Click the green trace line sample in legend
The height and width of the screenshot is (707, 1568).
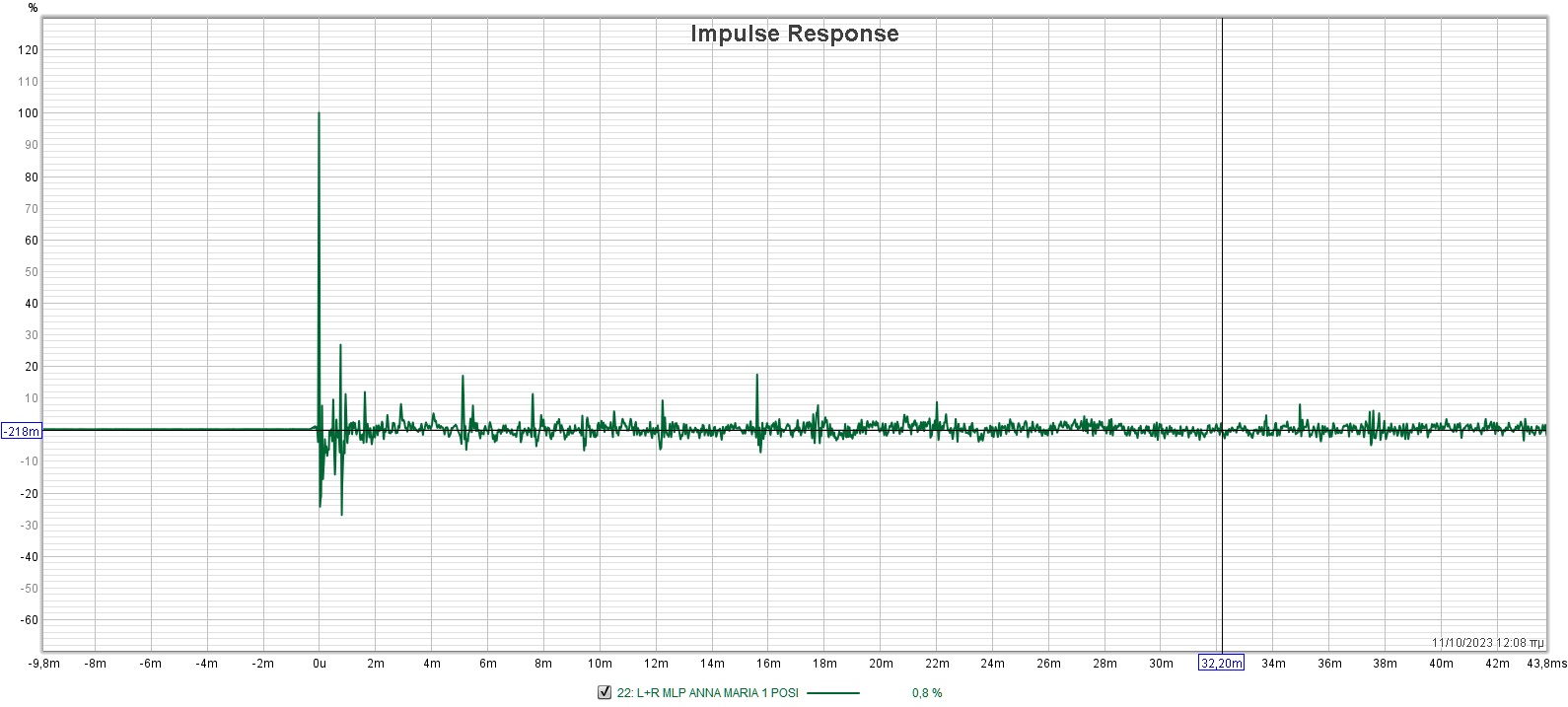(832, 692)
